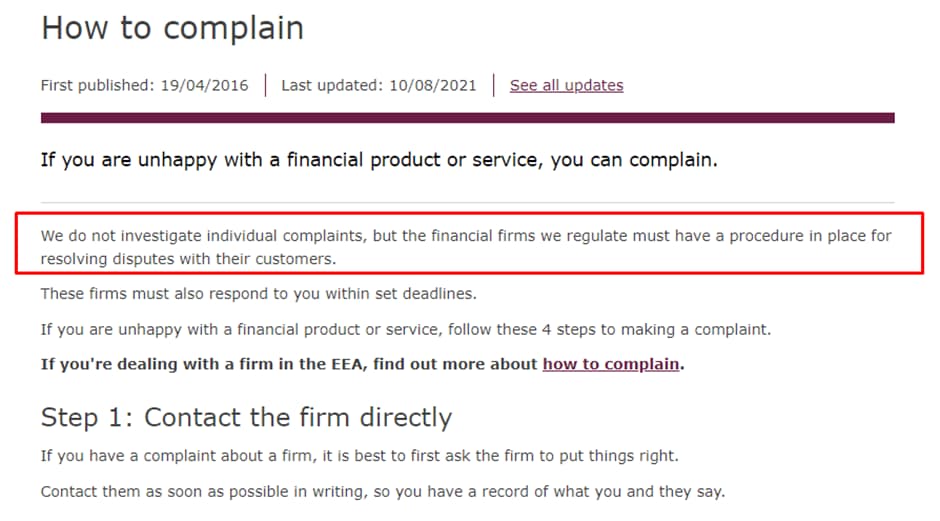
Task: Open the See all updates link
Action: [x=567, y=85]
